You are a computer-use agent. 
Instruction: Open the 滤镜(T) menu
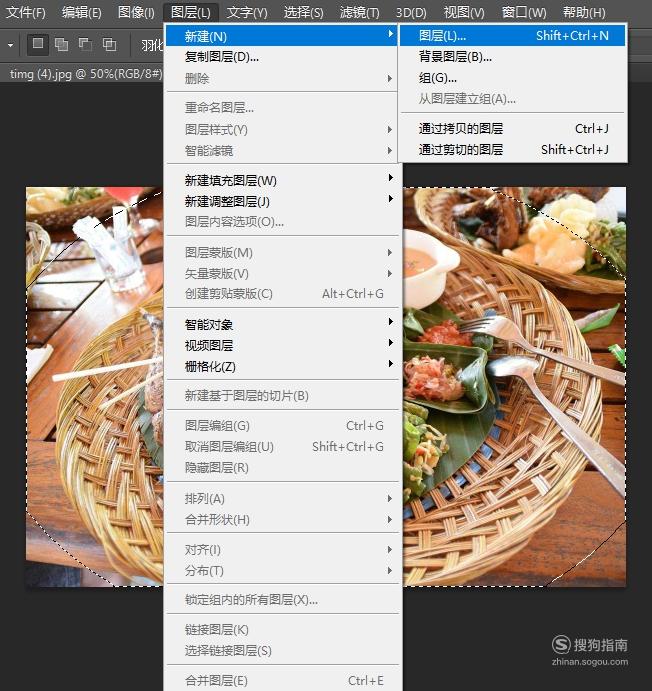tap(359, 12)
